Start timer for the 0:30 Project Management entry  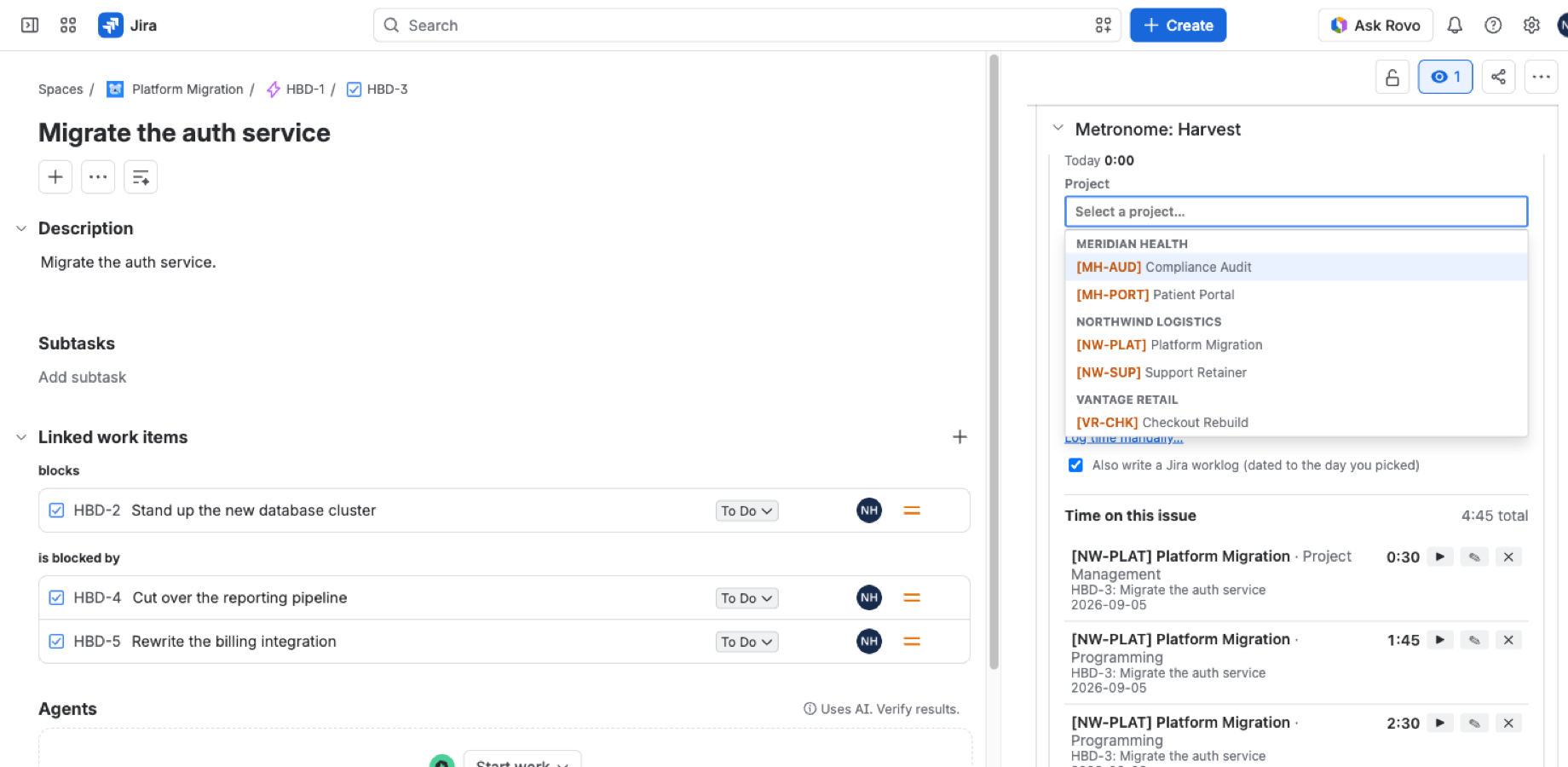tap(1440, 557)
